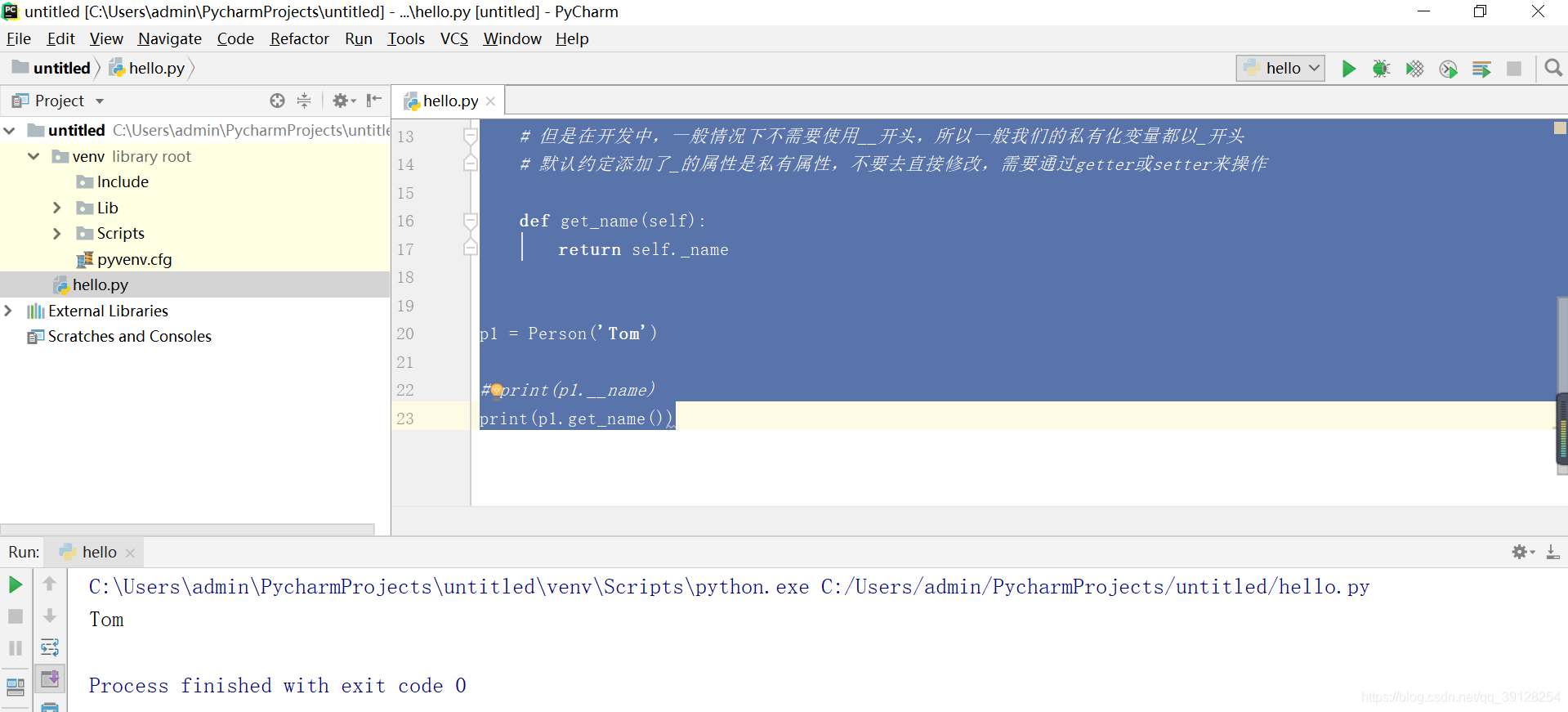Viewport: 1568px width, 712px height.
Task: Open the Navigate menu
Action: tap(170, 38)
